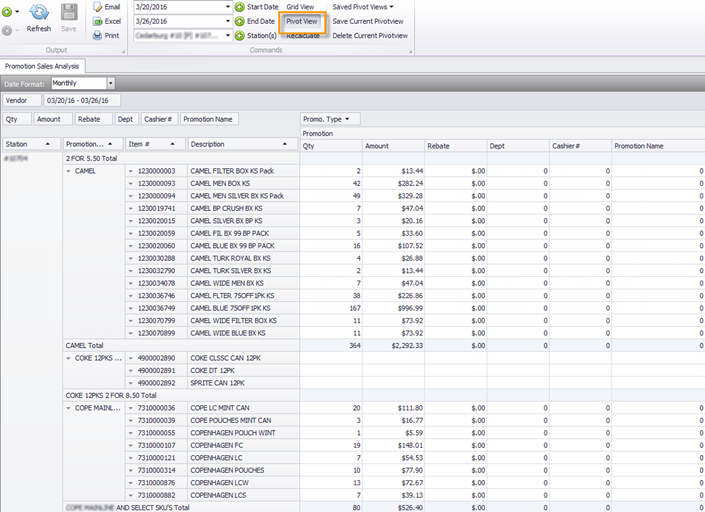Open the Saved Pivot Views menu
The width and height of the screenshot is (705, 512).
pos(363,7)
